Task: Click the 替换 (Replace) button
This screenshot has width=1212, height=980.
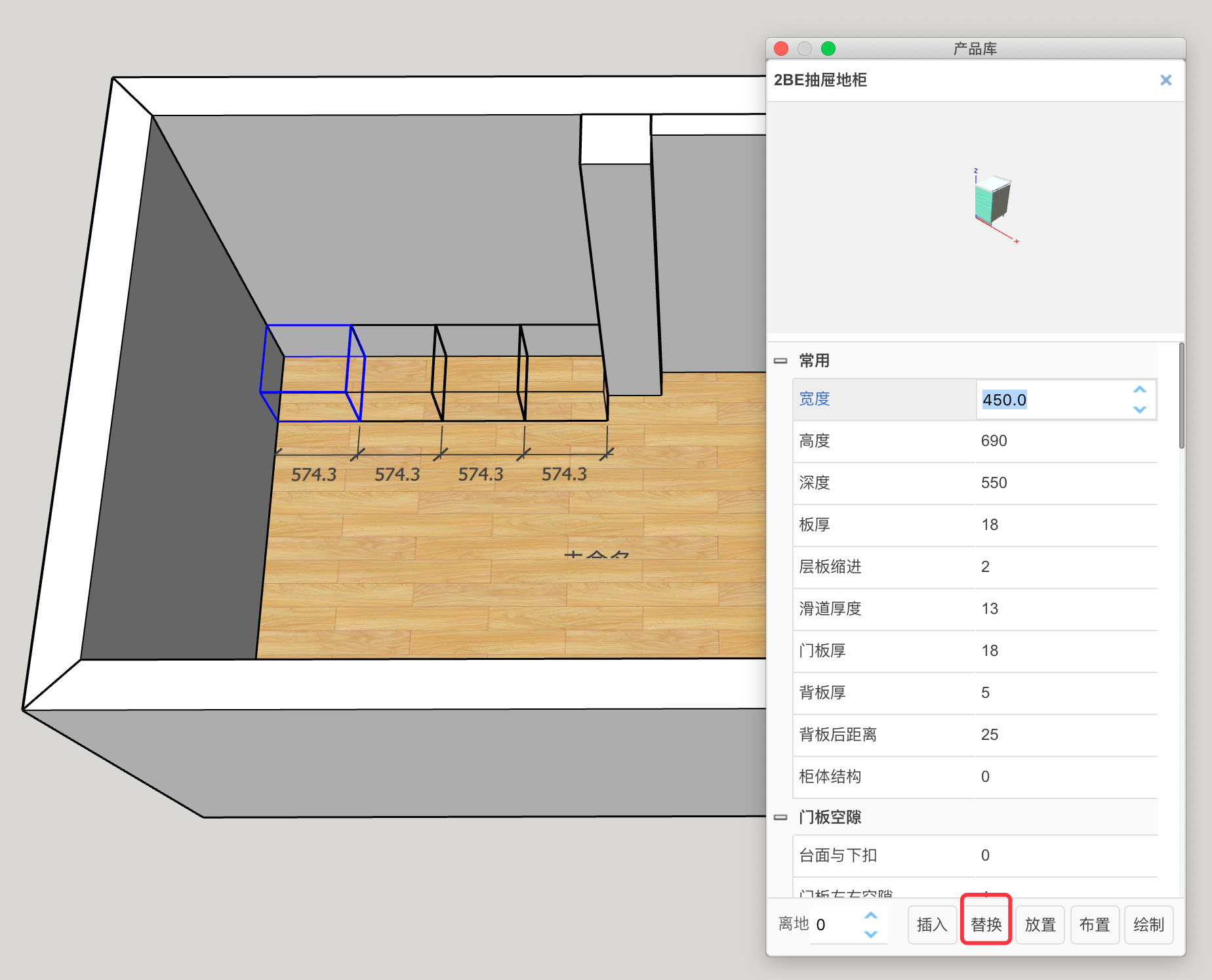Action: (986, 924)
